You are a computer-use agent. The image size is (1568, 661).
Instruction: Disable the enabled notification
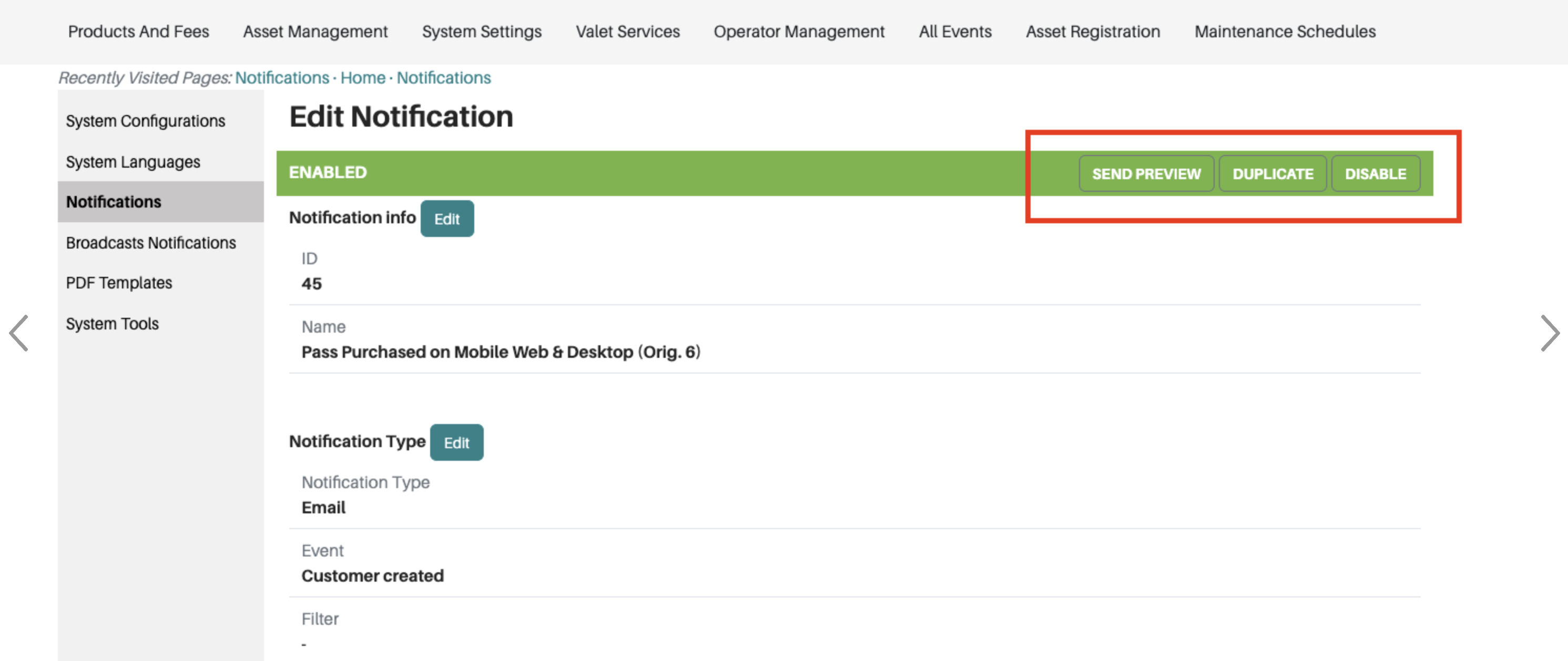(1374, 174)
